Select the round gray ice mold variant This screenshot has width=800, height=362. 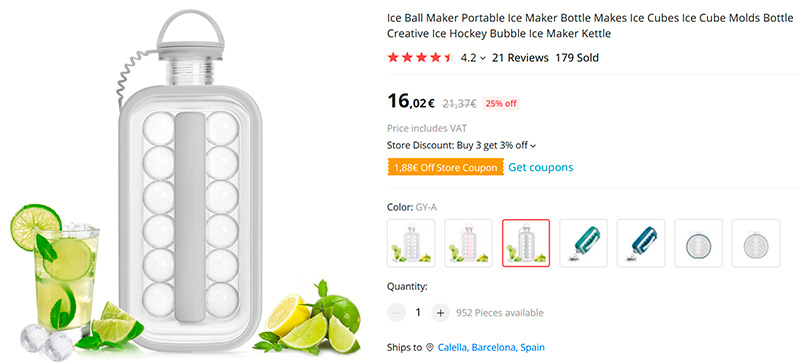756,243
